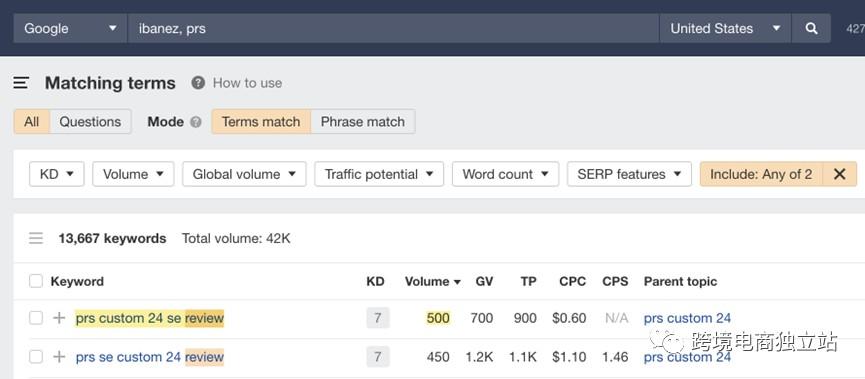865x379 pixels.
Task: Open keyword prs se custom 24 review
Action: (x=149, y=357)
